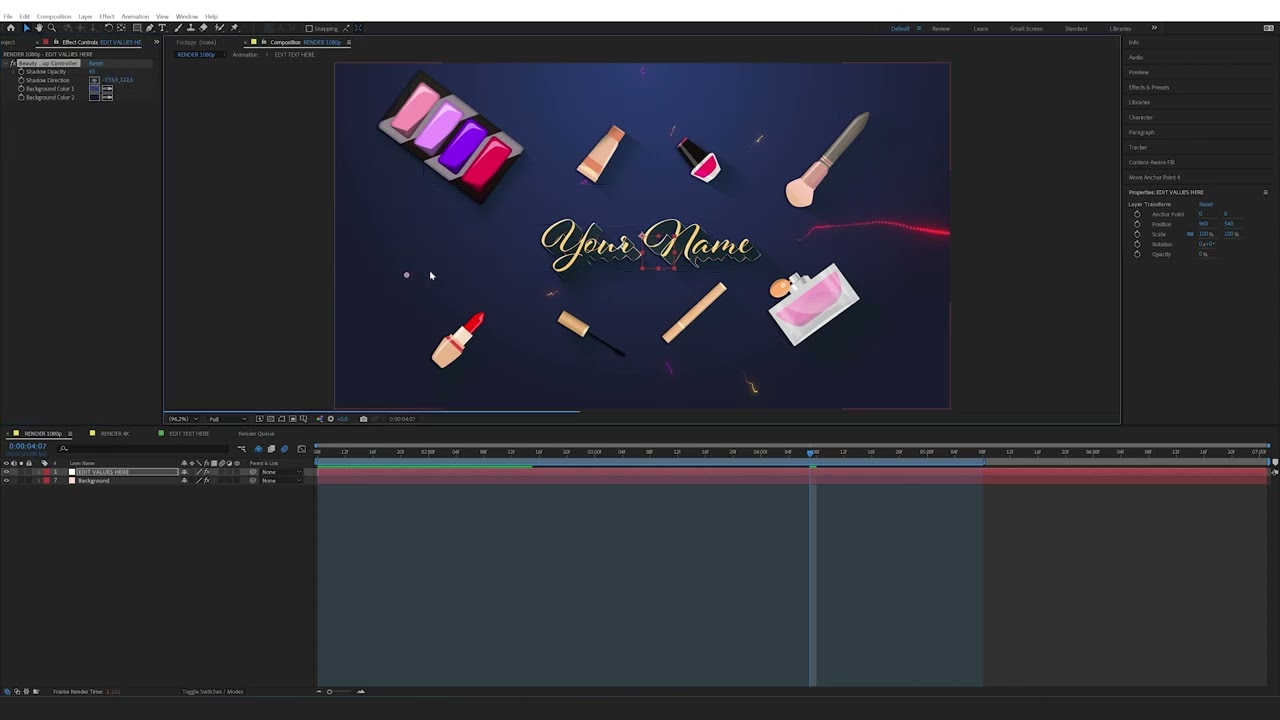Select the Pen tool
The height and width of the screenshot is (720, 1280).
pyautogui.click(x=150, y=28)
